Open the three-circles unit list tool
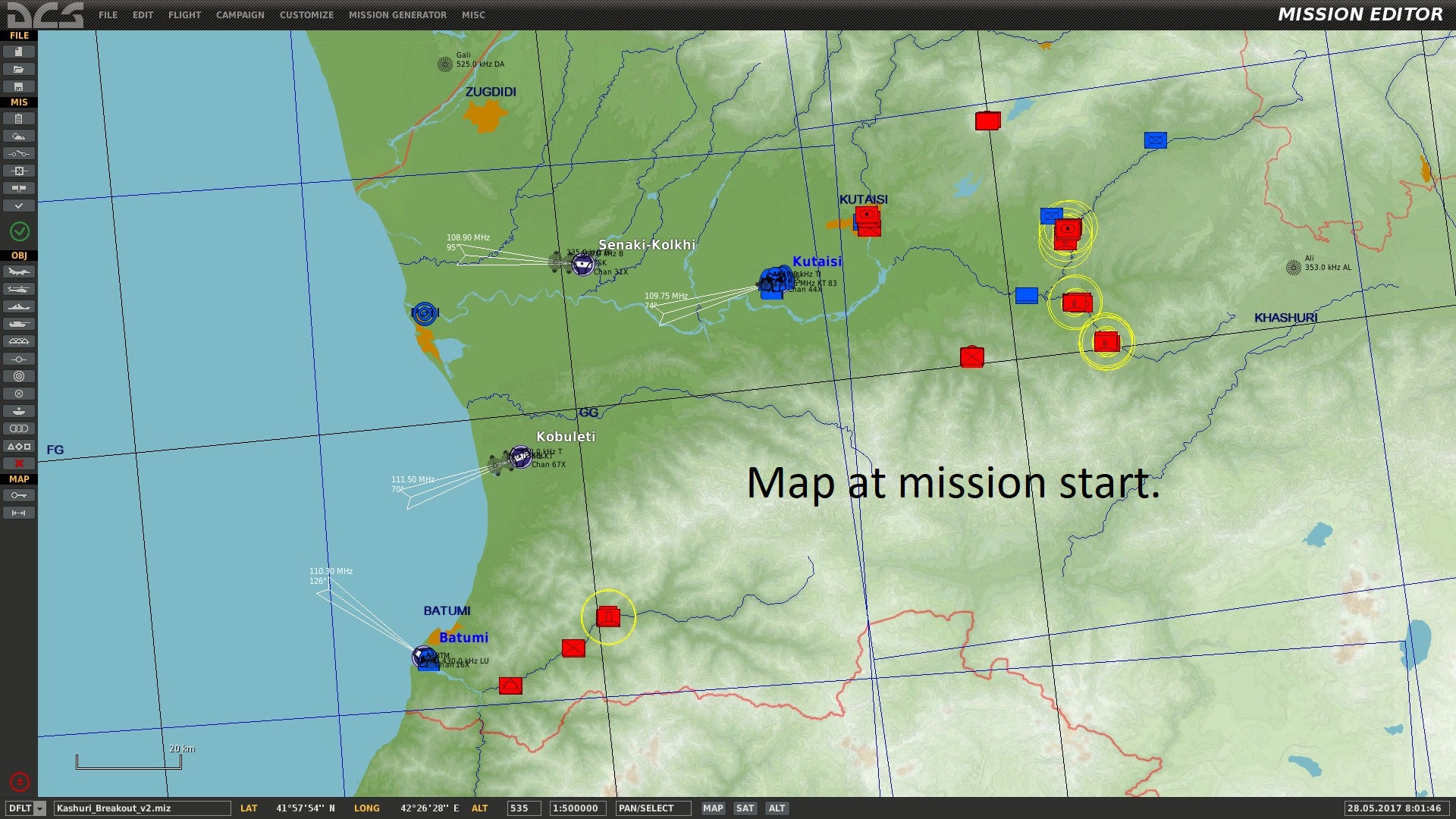The image size is (1456, 819). (19, 428)
